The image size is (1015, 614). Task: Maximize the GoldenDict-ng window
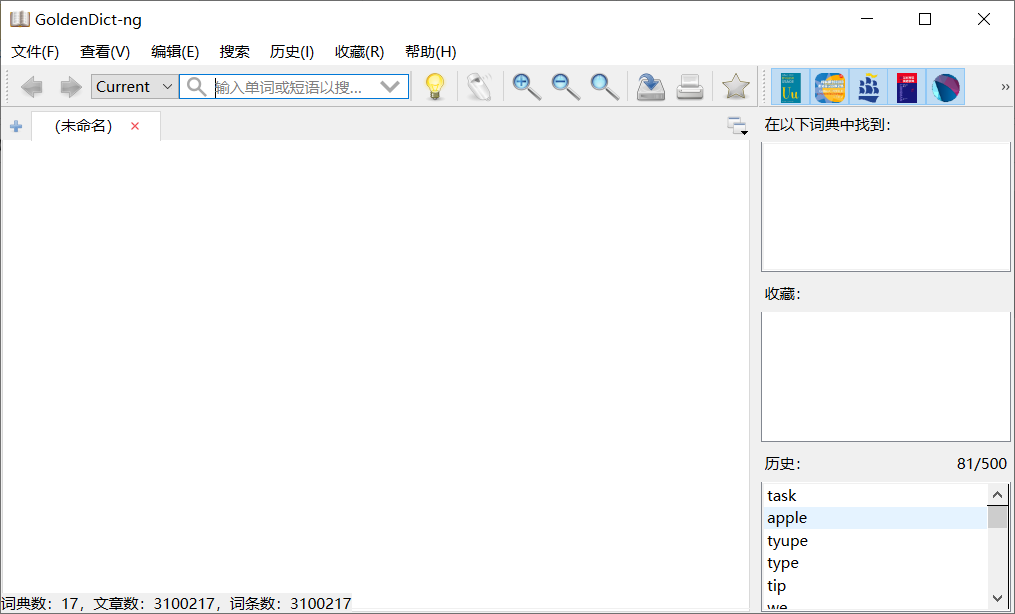[925, 19]
